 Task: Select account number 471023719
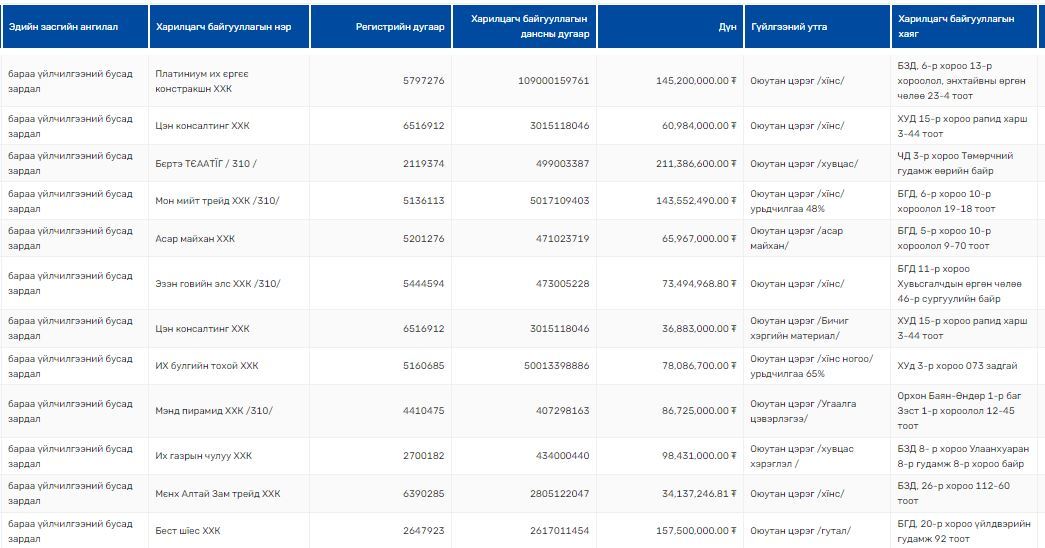562,239
